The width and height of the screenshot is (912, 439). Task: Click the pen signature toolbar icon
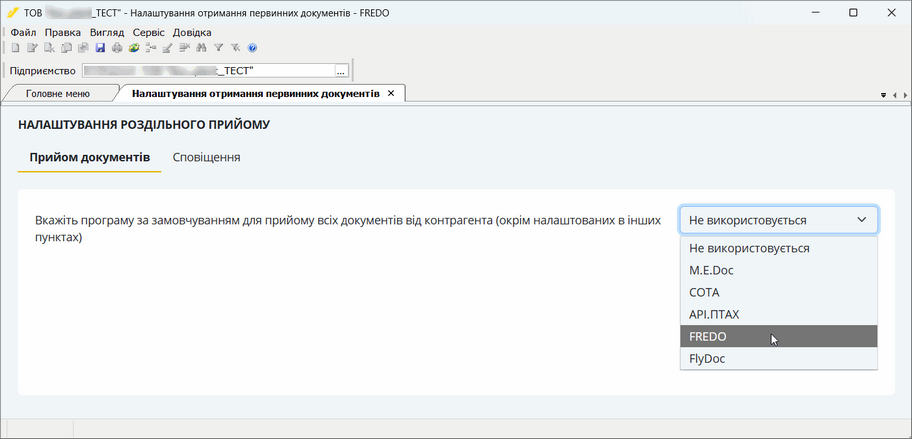click(168, 48)
